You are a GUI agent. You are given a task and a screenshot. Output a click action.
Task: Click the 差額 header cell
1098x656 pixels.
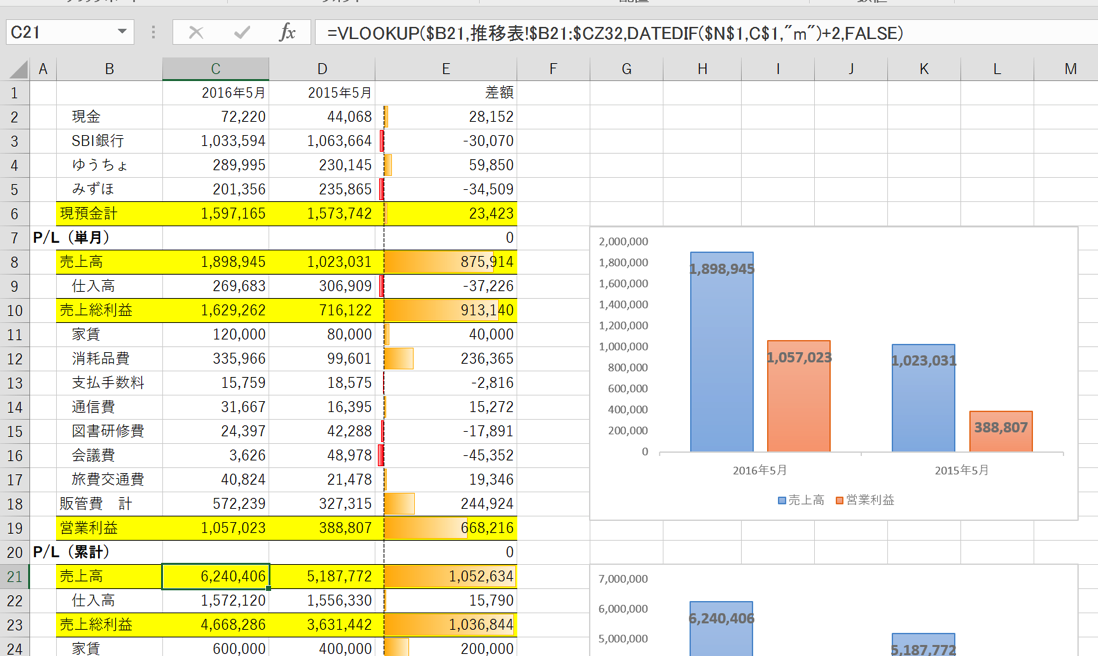pyautogui.click(x=446, y=92)
